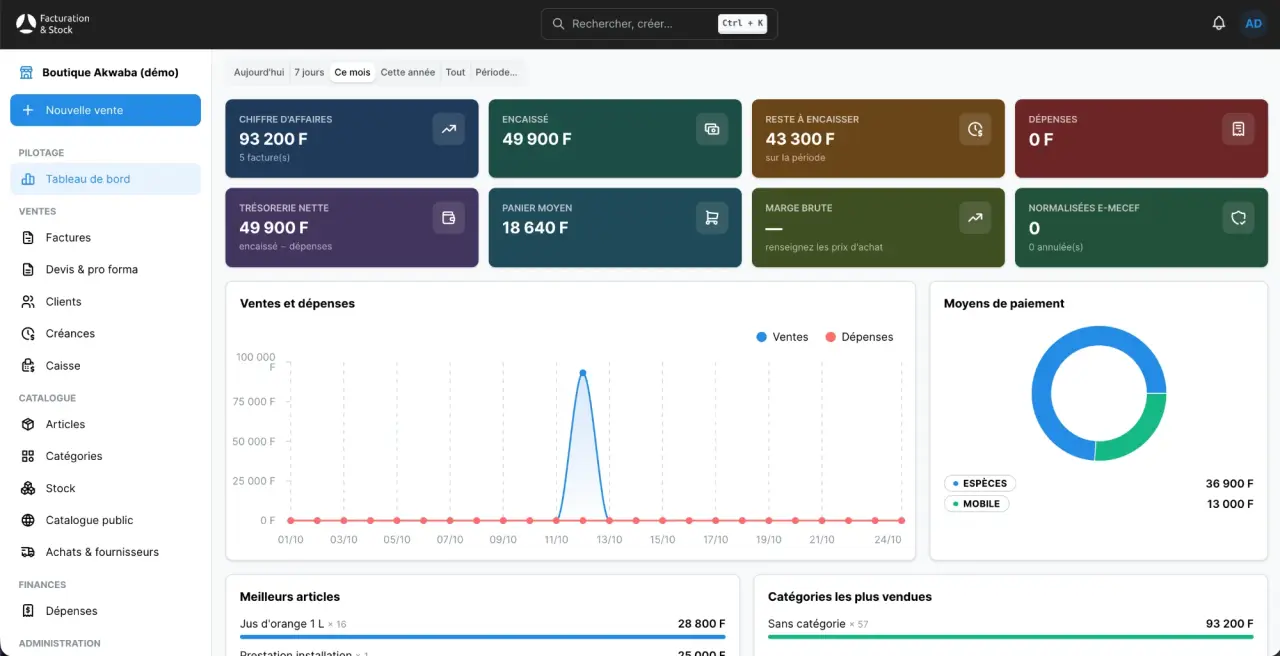
Task: Click the Jus d'orange 1 L progress bar
Action: coord(482,637)
